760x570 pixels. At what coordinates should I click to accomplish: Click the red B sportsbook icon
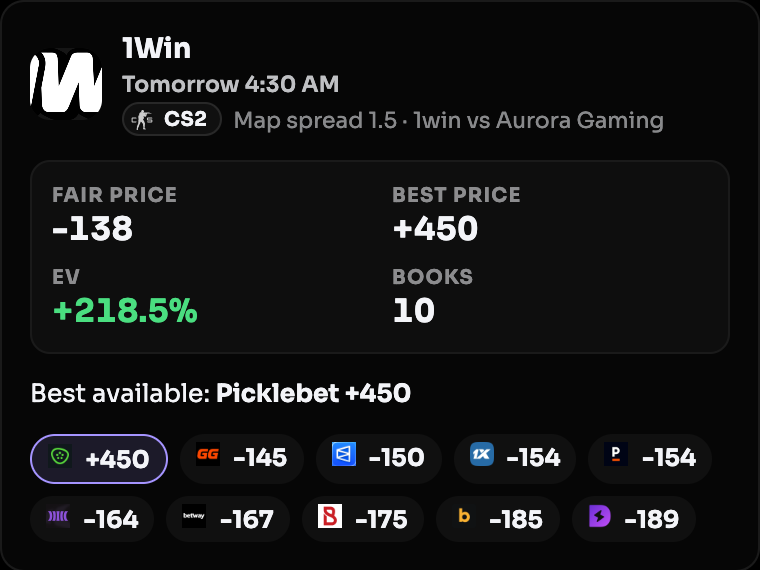click(x=330, y=516)
